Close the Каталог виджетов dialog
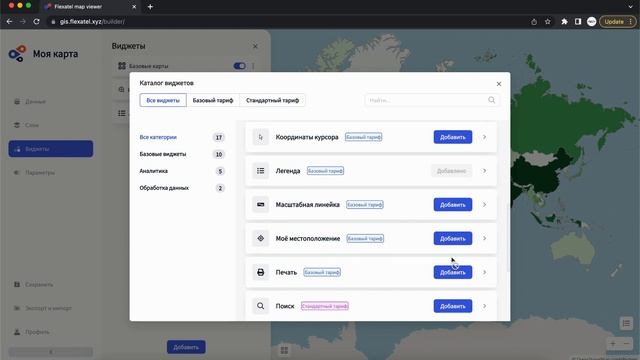This screenshot has width=640, height=360. 499,84
